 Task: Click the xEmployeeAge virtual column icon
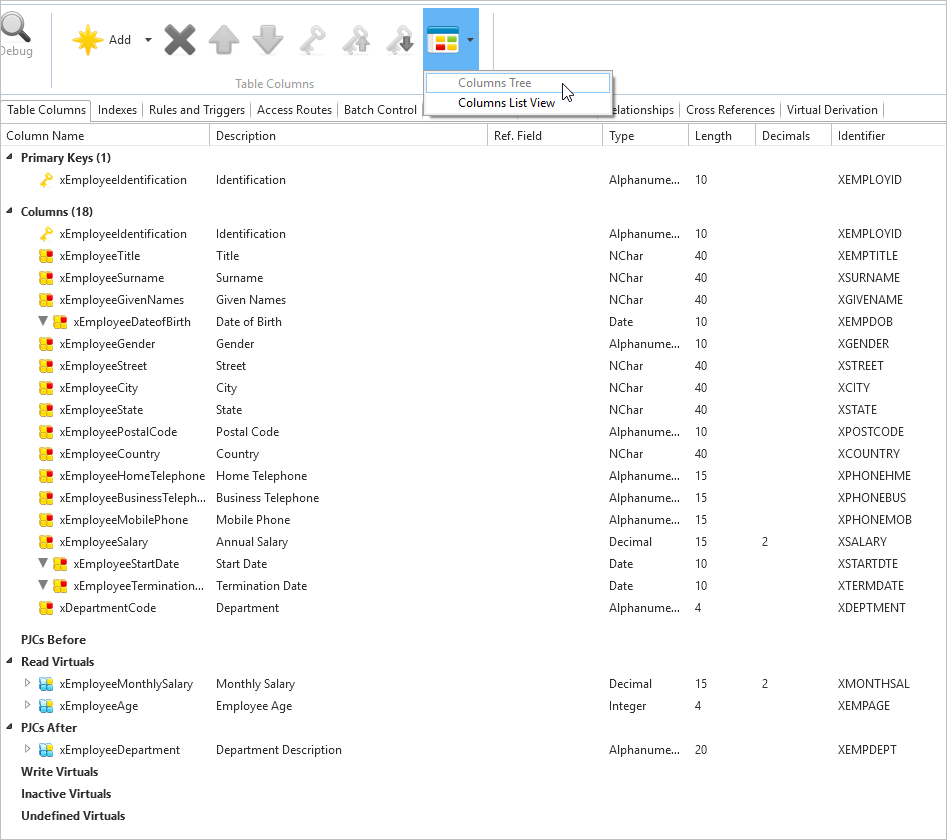point(46,706)
